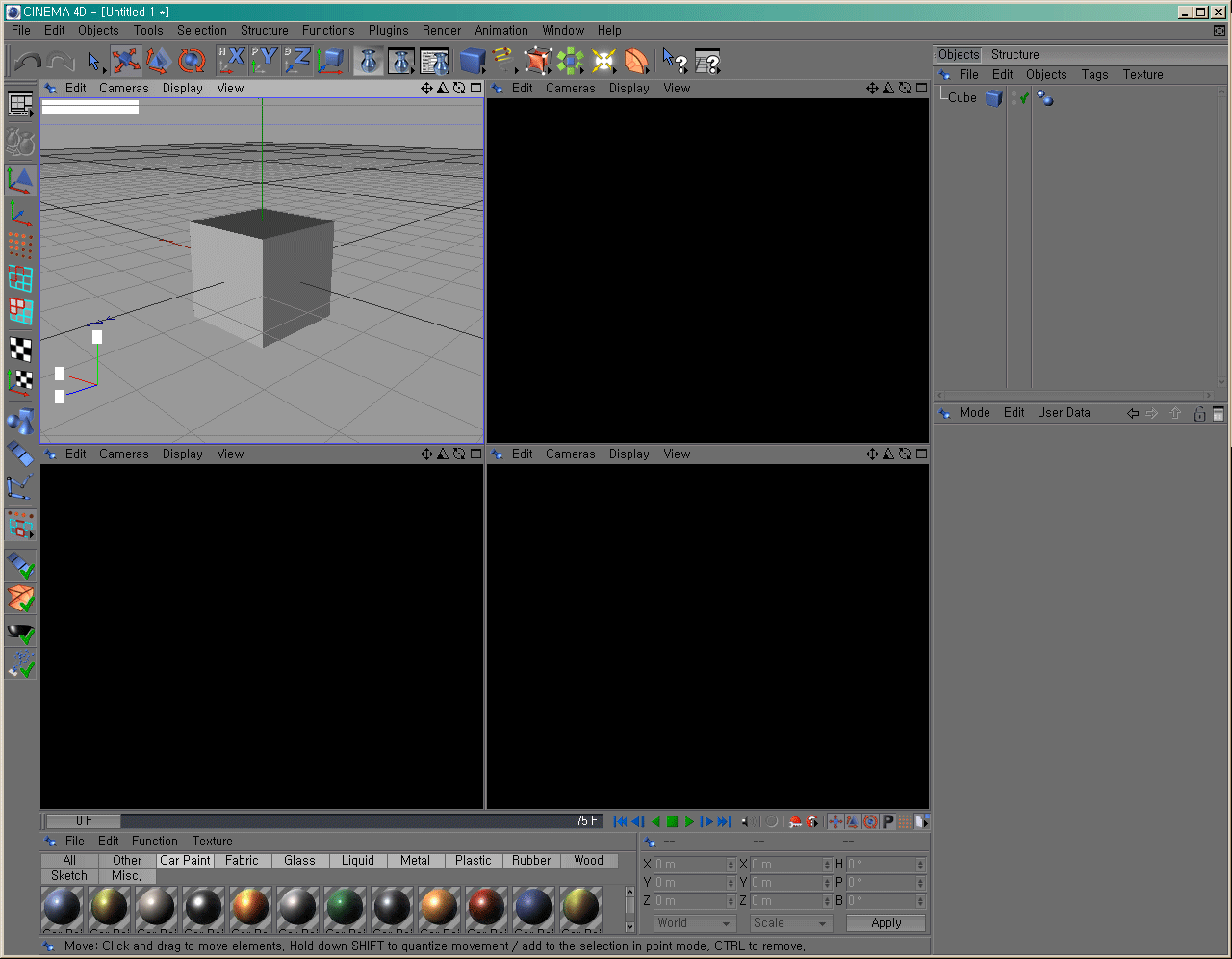
Task: Show Car Paint materials category
Action: click(185, 861)
